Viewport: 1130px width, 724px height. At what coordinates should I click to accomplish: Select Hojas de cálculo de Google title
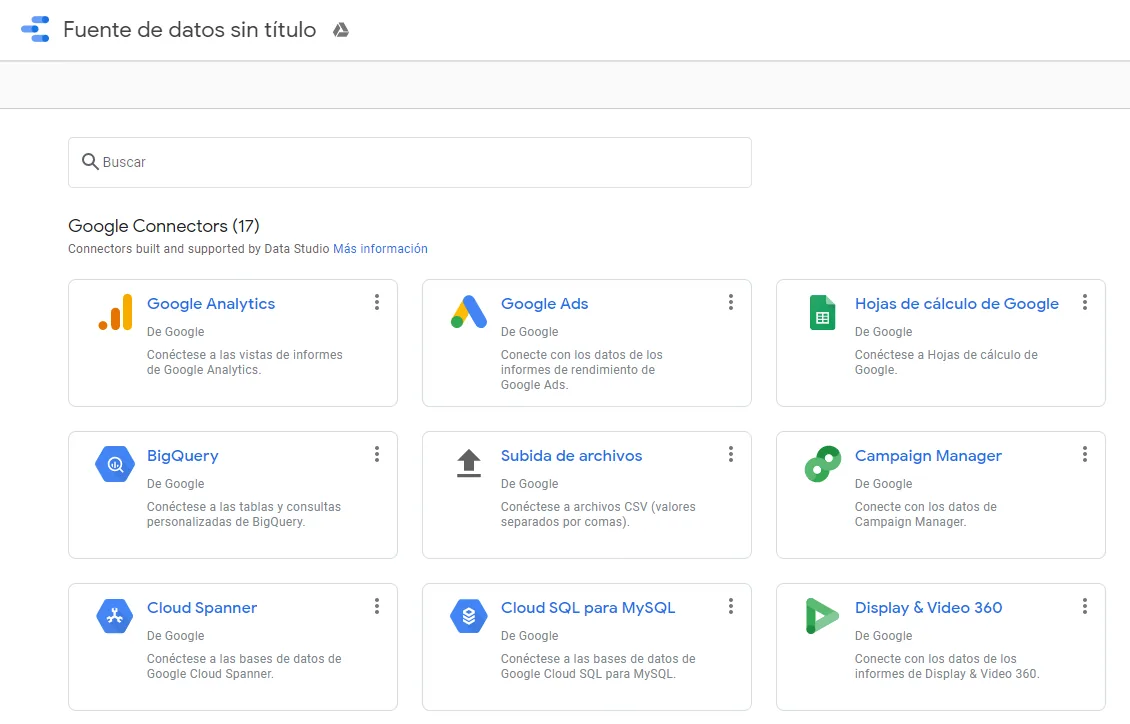tap(956, 304)
